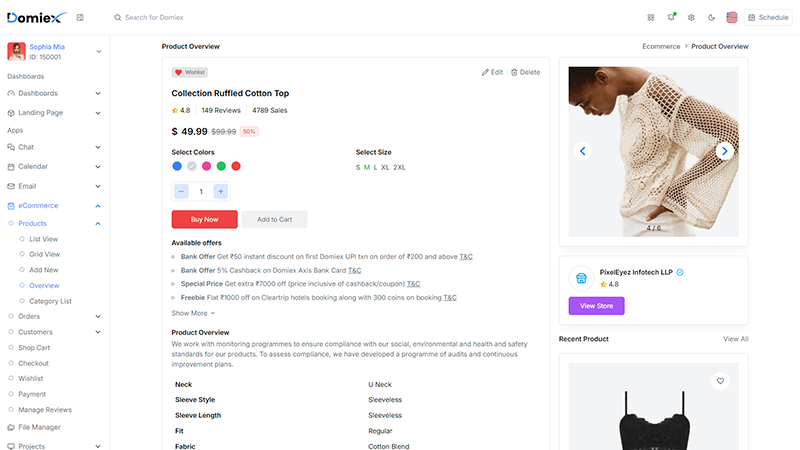Select the pink color swatch

pos(206,166)
